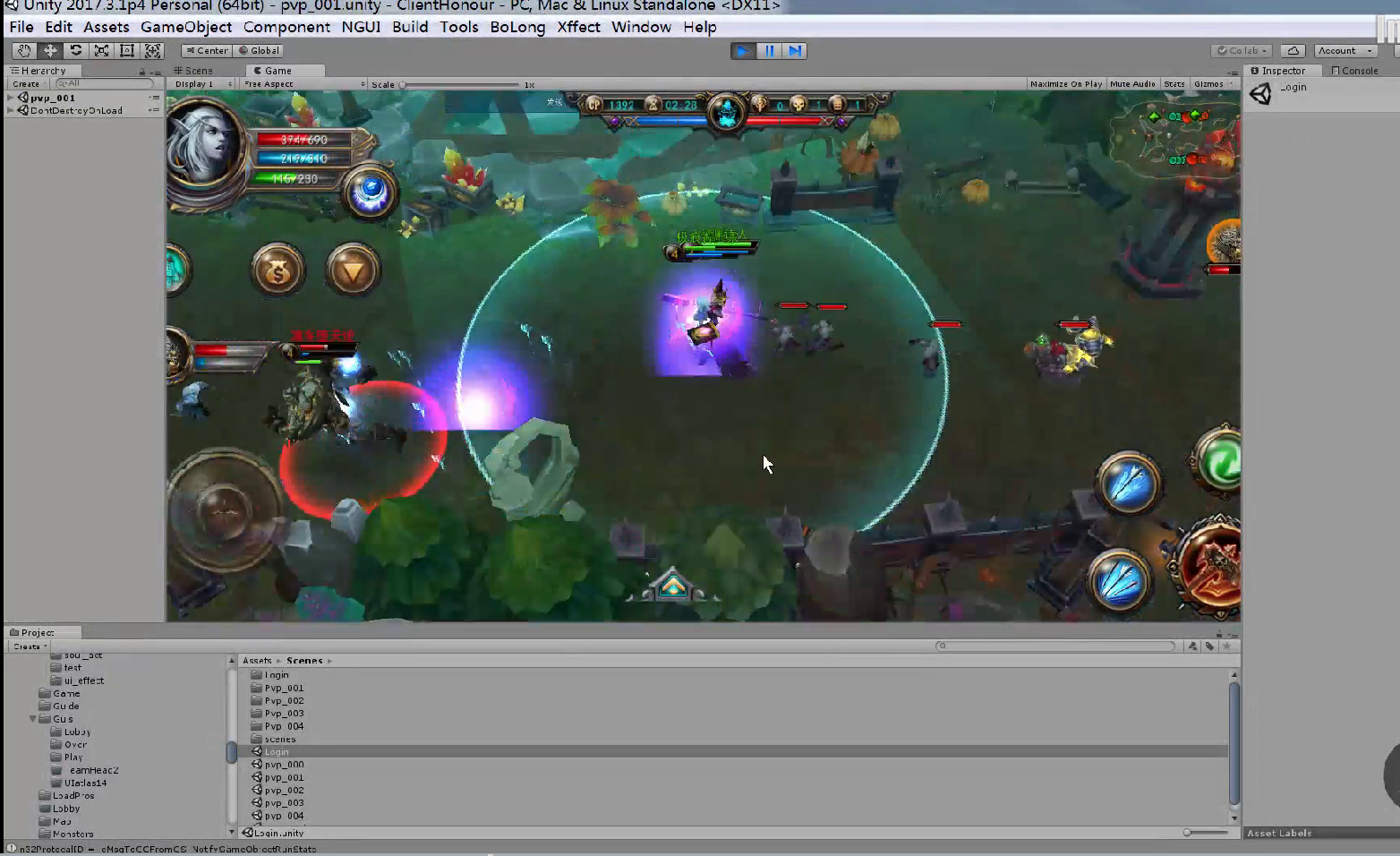The image size is (1400, 856).
Task: Open the Assets menu
Action: coord(107,27)
